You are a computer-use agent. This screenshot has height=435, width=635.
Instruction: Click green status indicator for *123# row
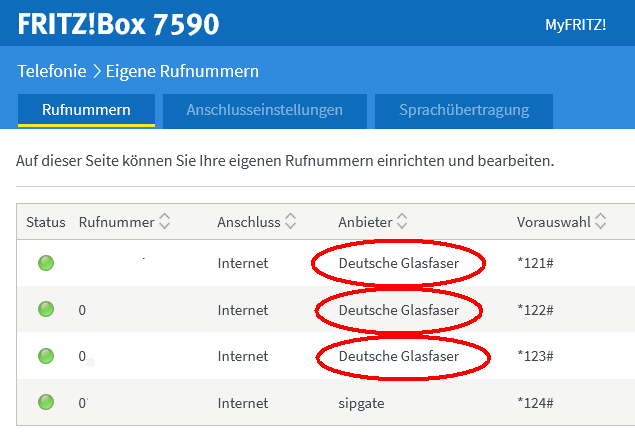pyautogui.click(x=46, y=356)
